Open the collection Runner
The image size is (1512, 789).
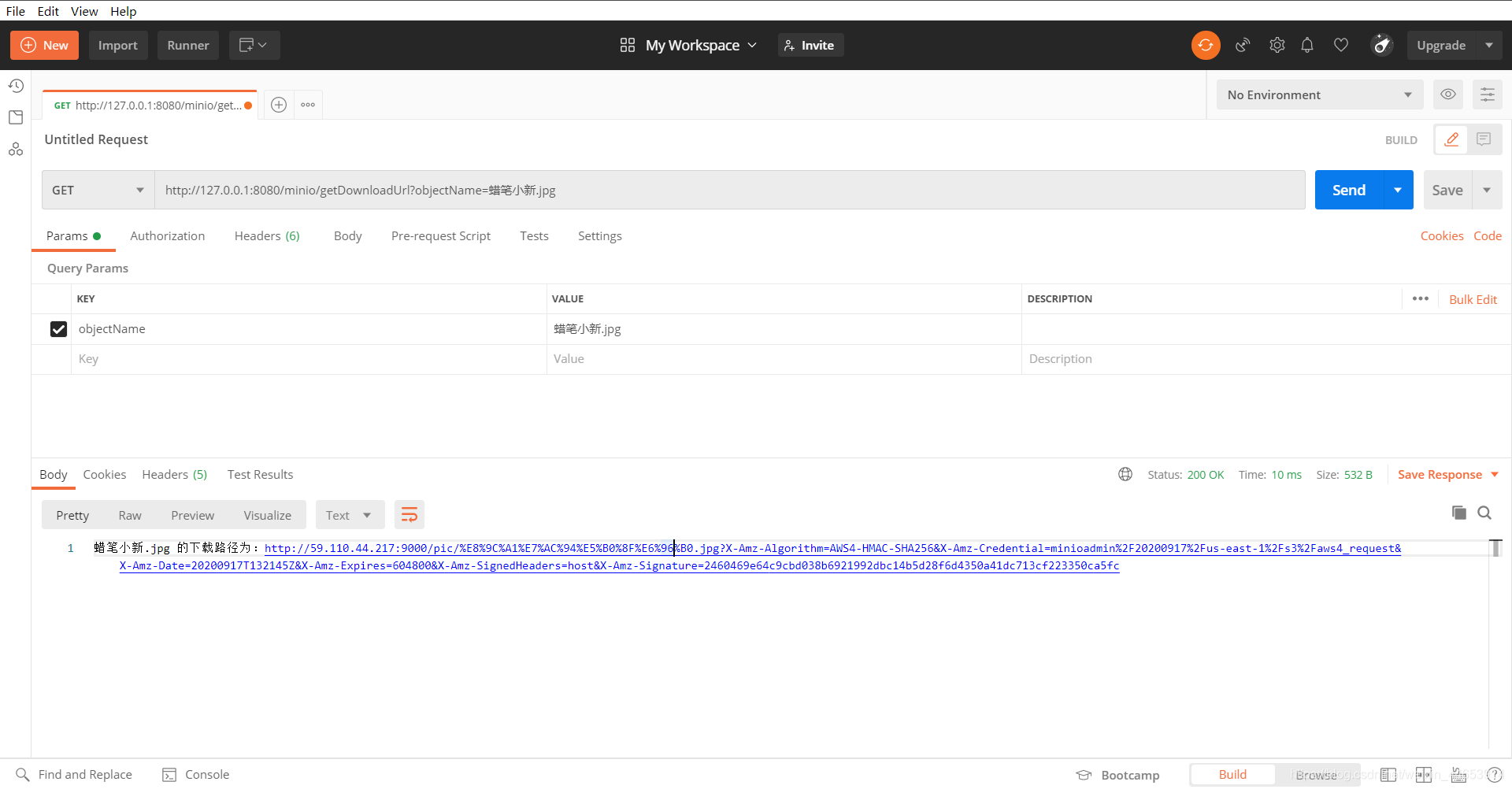pos(188,46)
